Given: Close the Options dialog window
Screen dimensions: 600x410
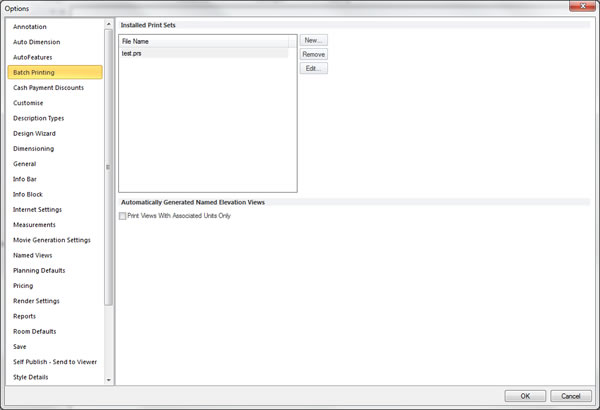Looking at the screenshot, I should tap(578, 7).
